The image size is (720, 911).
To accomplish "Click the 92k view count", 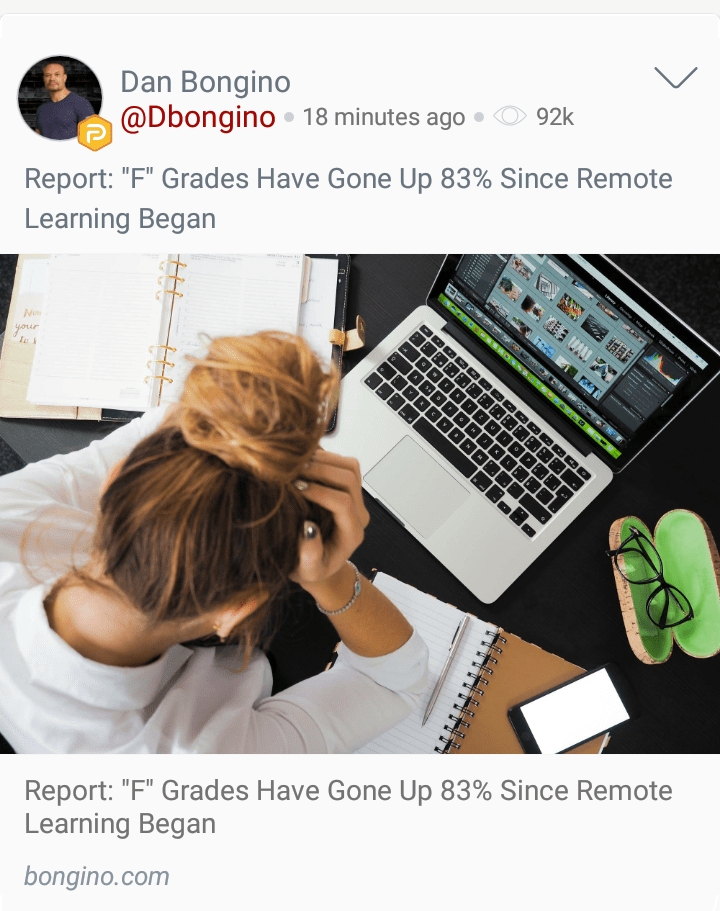I will [554, 117].
